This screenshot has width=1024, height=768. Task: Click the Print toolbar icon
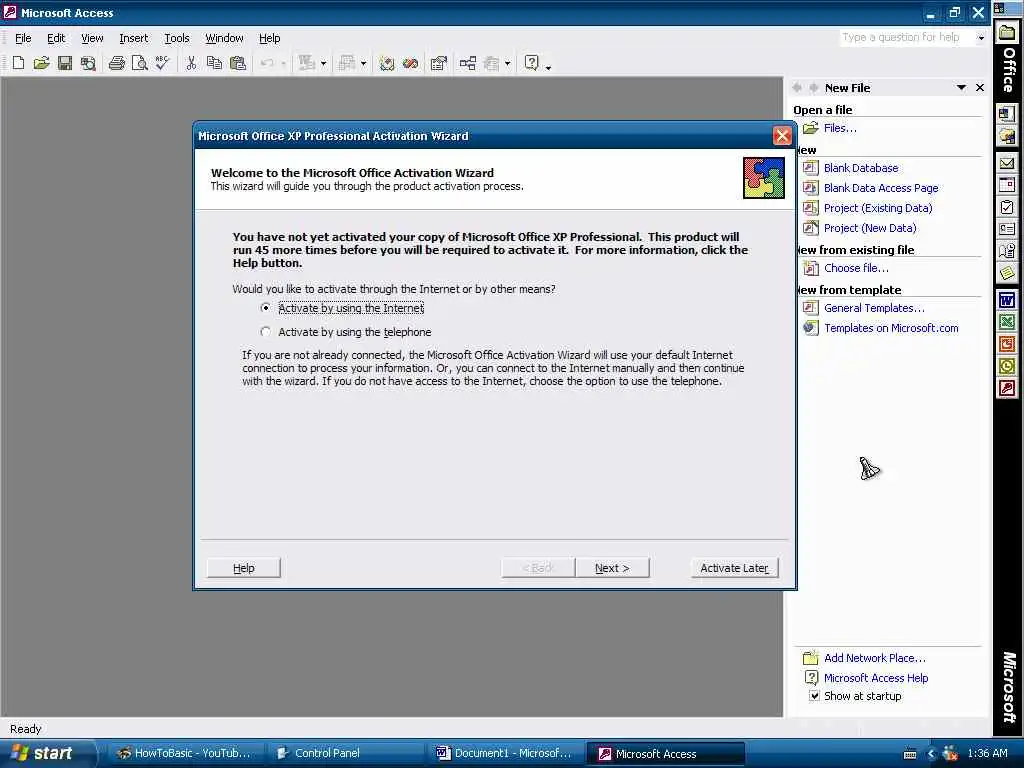pyautogui.click(x=117, y=63)
